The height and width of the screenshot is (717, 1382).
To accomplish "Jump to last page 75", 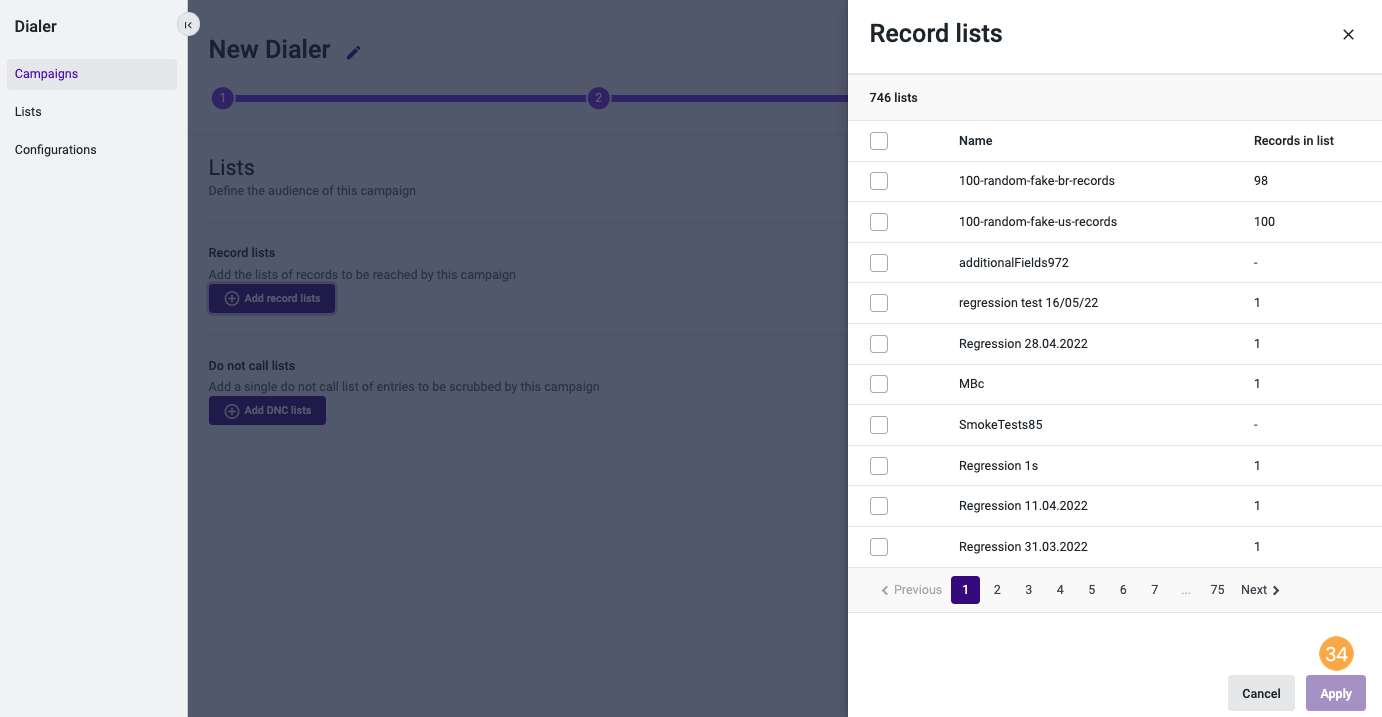I will tap(1217, 590).
